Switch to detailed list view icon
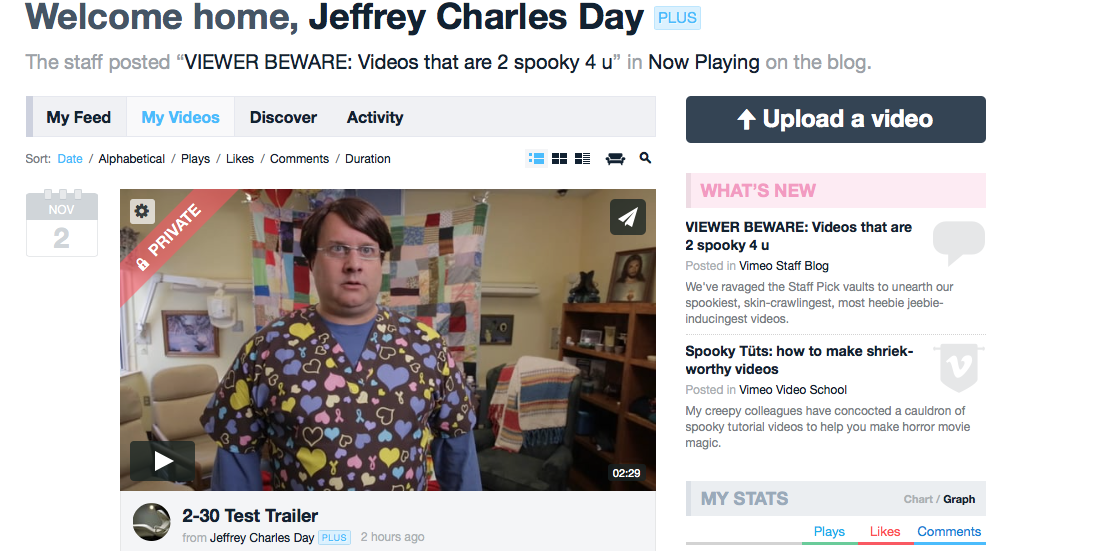This screenshot has width=1105, height=551. click(537, 159)
